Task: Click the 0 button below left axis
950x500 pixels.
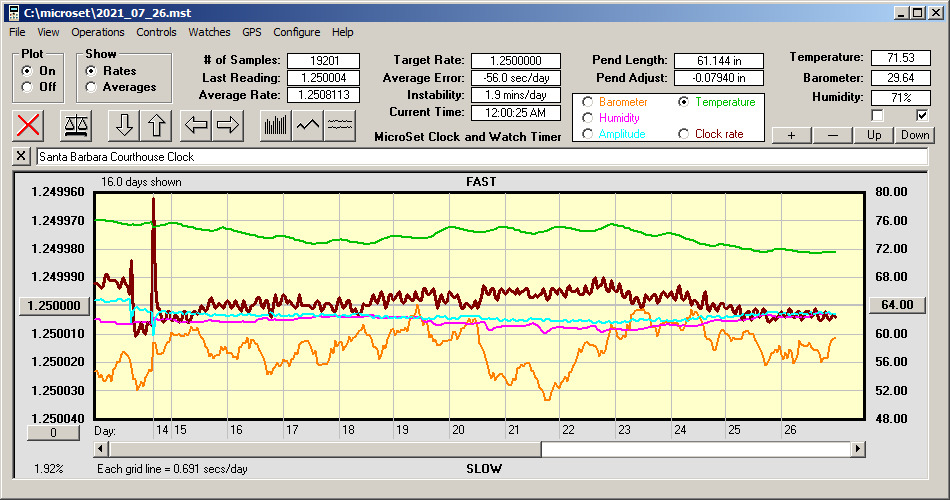Action: (53, 433)
